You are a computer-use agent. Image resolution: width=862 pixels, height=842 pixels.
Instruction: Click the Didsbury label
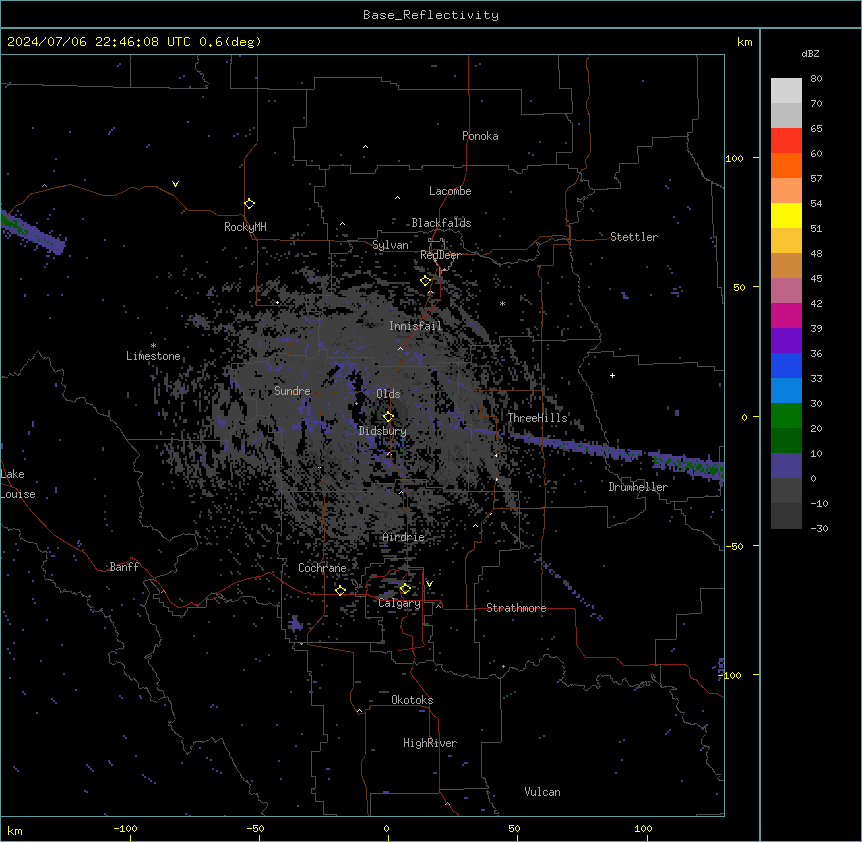[383, 431]
